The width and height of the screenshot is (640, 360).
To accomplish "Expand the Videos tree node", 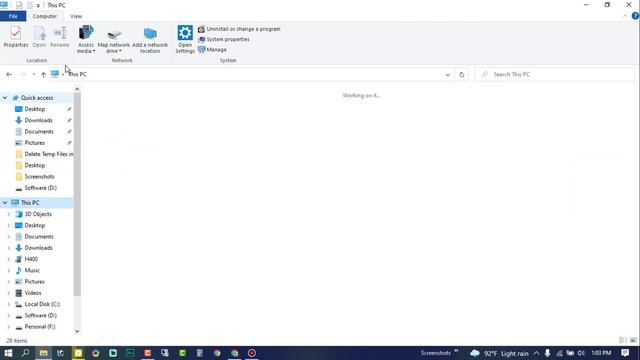I will click(x=9, y=293).
